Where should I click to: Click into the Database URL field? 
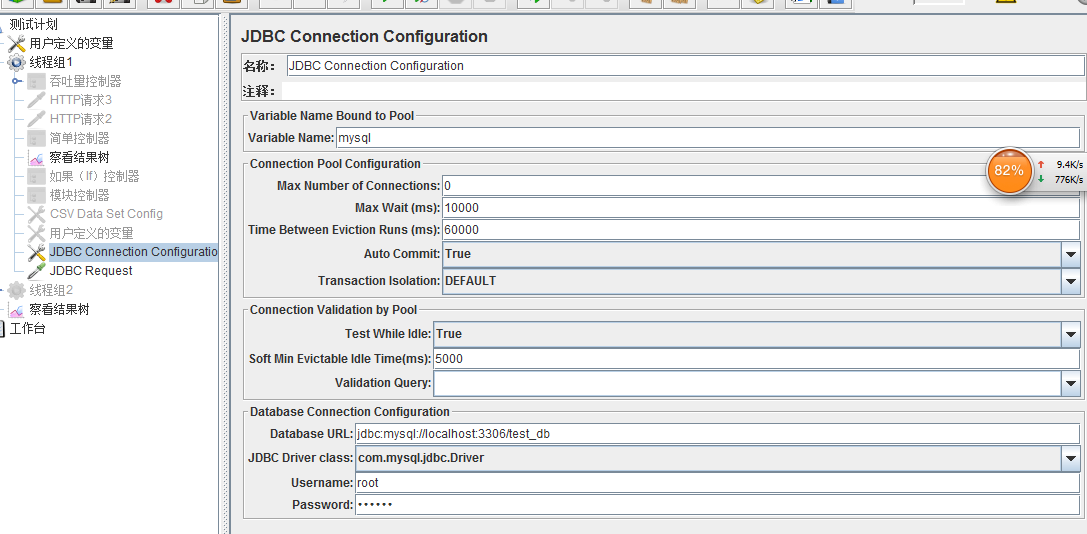point(715,434)
